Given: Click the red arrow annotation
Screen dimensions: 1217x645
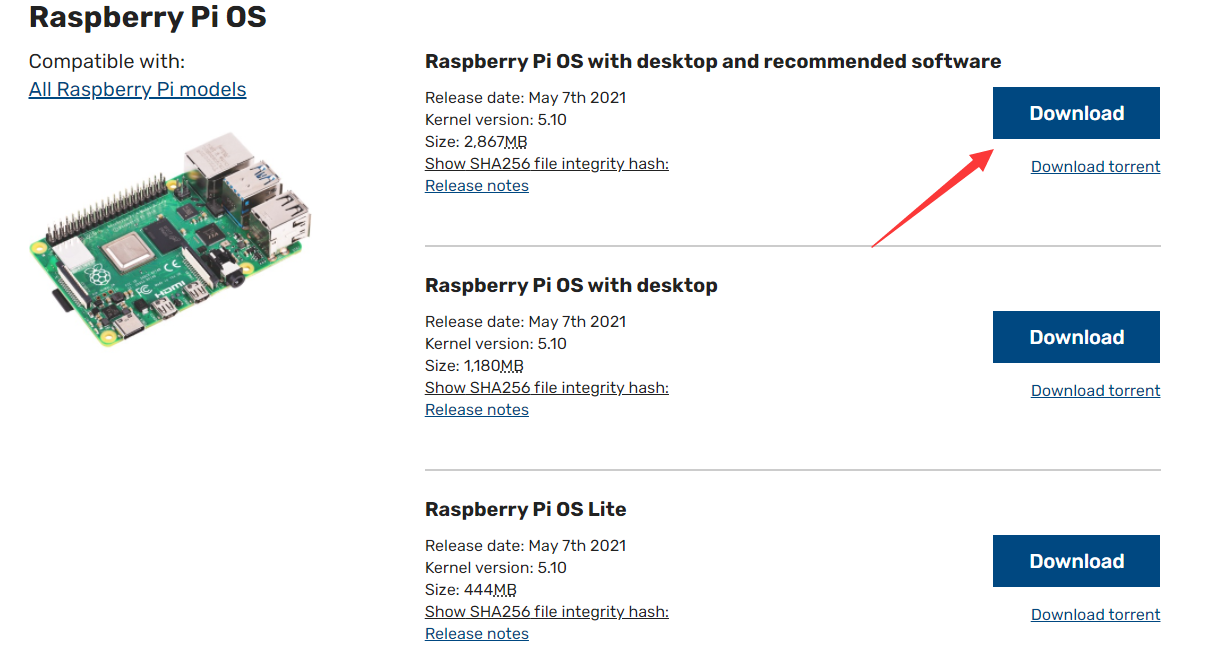Looking at the screenshot, I should tap(932, 198).
